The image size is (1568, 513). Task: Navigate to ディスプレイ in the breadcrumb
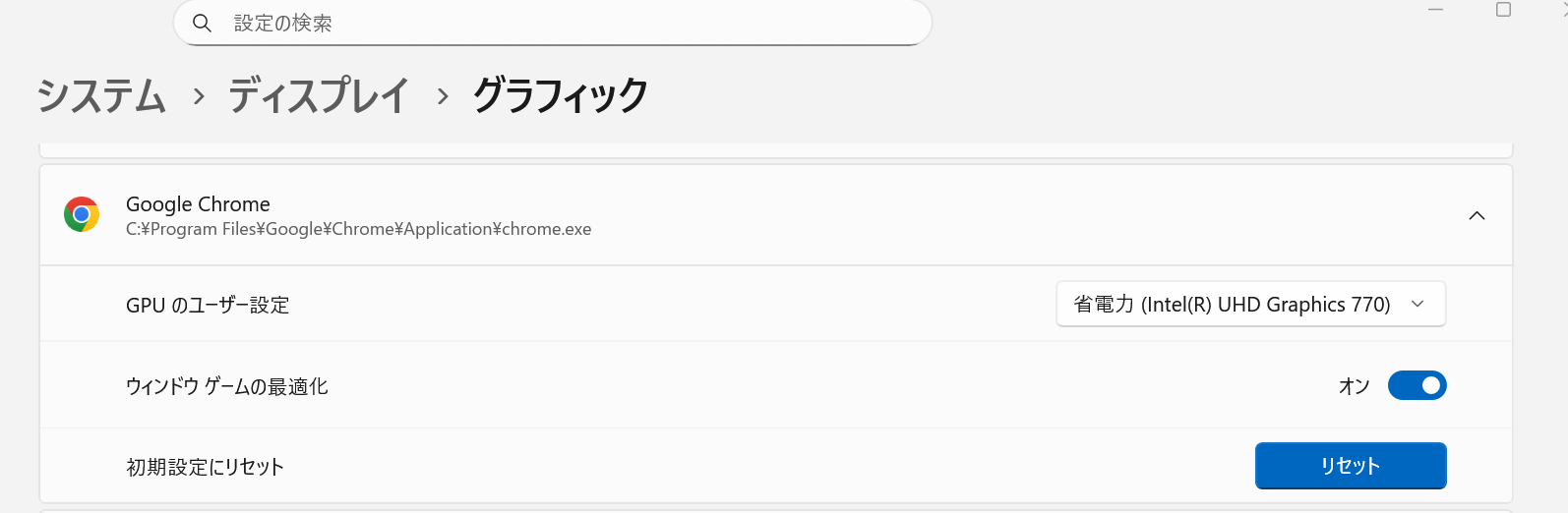coord(319,96)
